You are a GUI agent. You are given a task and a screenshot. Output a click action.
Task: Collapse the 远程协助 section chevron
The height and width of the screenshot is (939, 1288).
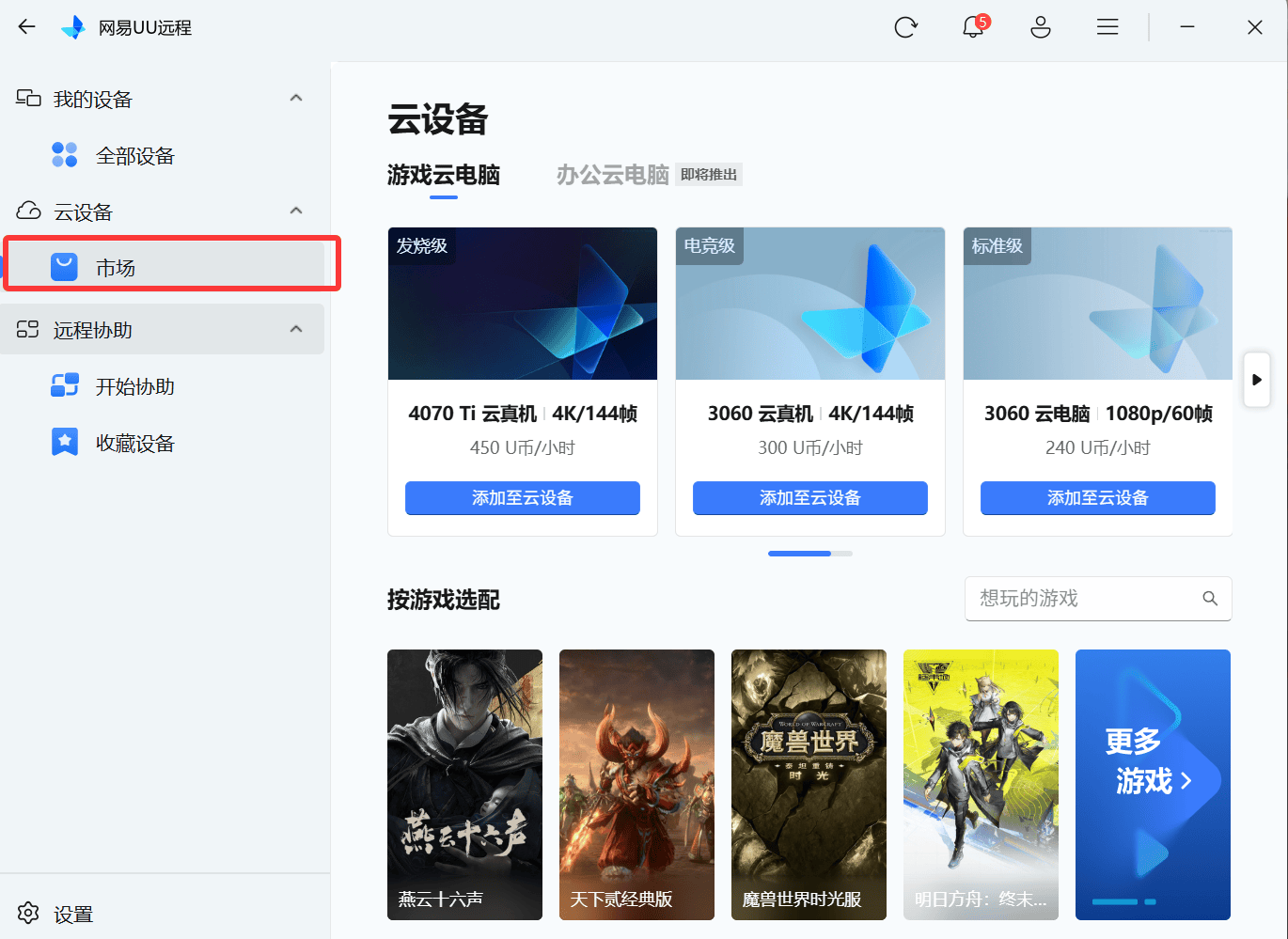click(296, 329)
